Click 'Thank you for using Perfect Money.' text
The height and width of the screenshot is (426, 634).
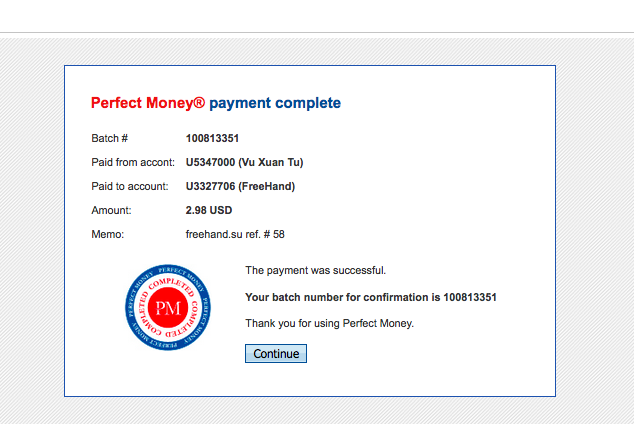click(330, 323)
